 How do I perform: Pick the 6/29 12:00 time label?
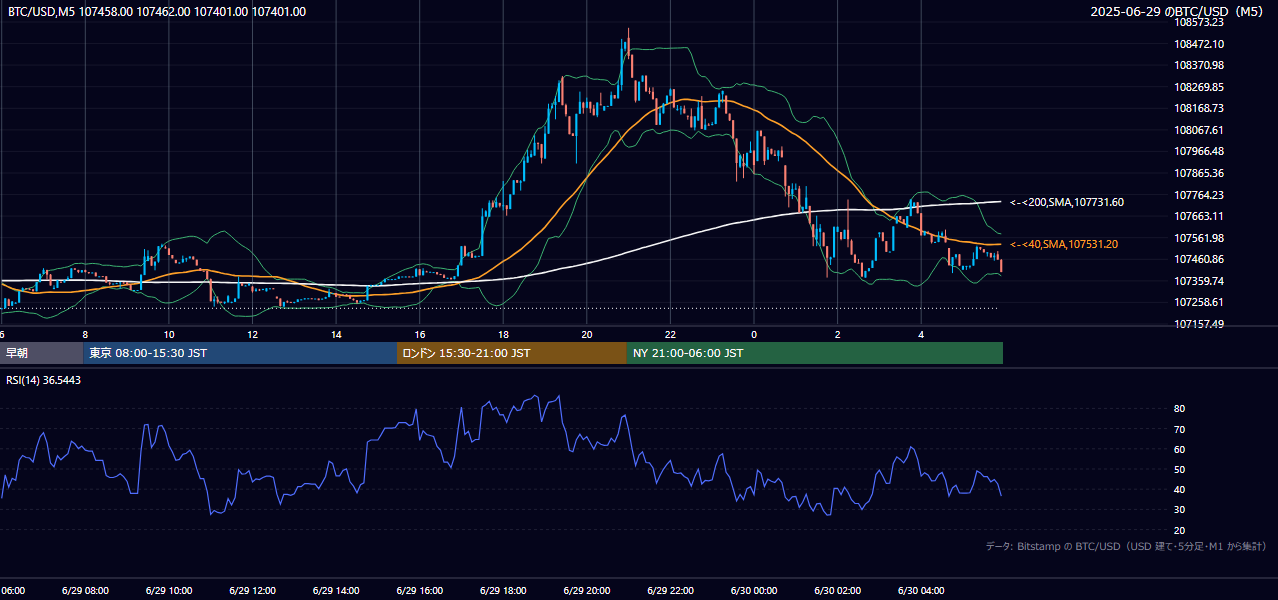(x=252, y=590)
